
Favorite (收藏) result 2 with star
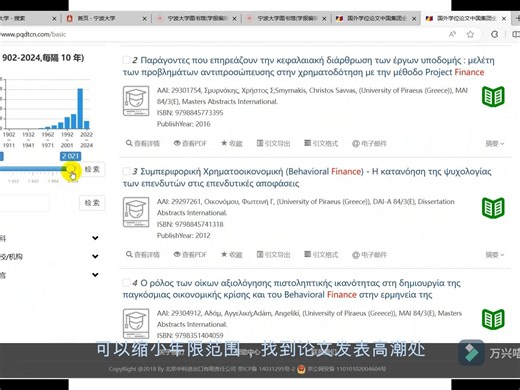[232, 143]
